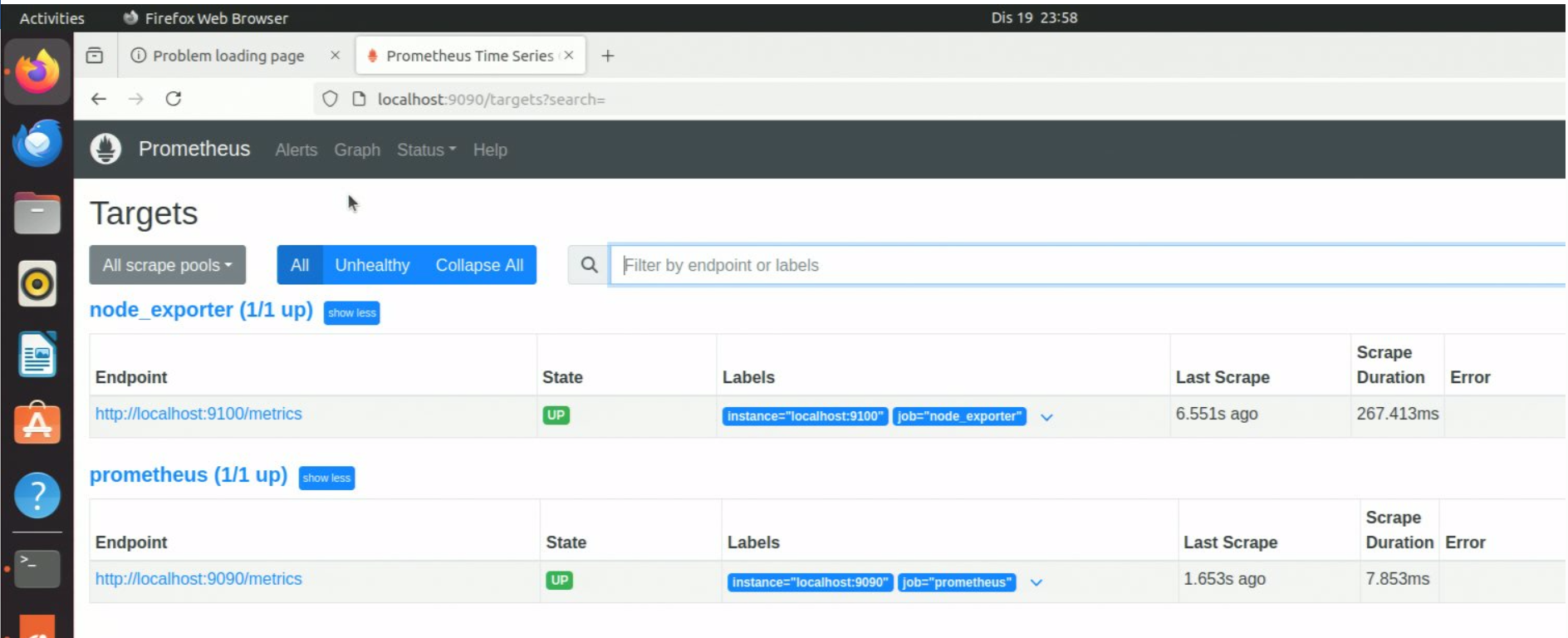The width and height of the screenshot is (1568, 638).
Task: Open the Status dropdown menu
Action: pyautogui.click(x=426, y=150)
